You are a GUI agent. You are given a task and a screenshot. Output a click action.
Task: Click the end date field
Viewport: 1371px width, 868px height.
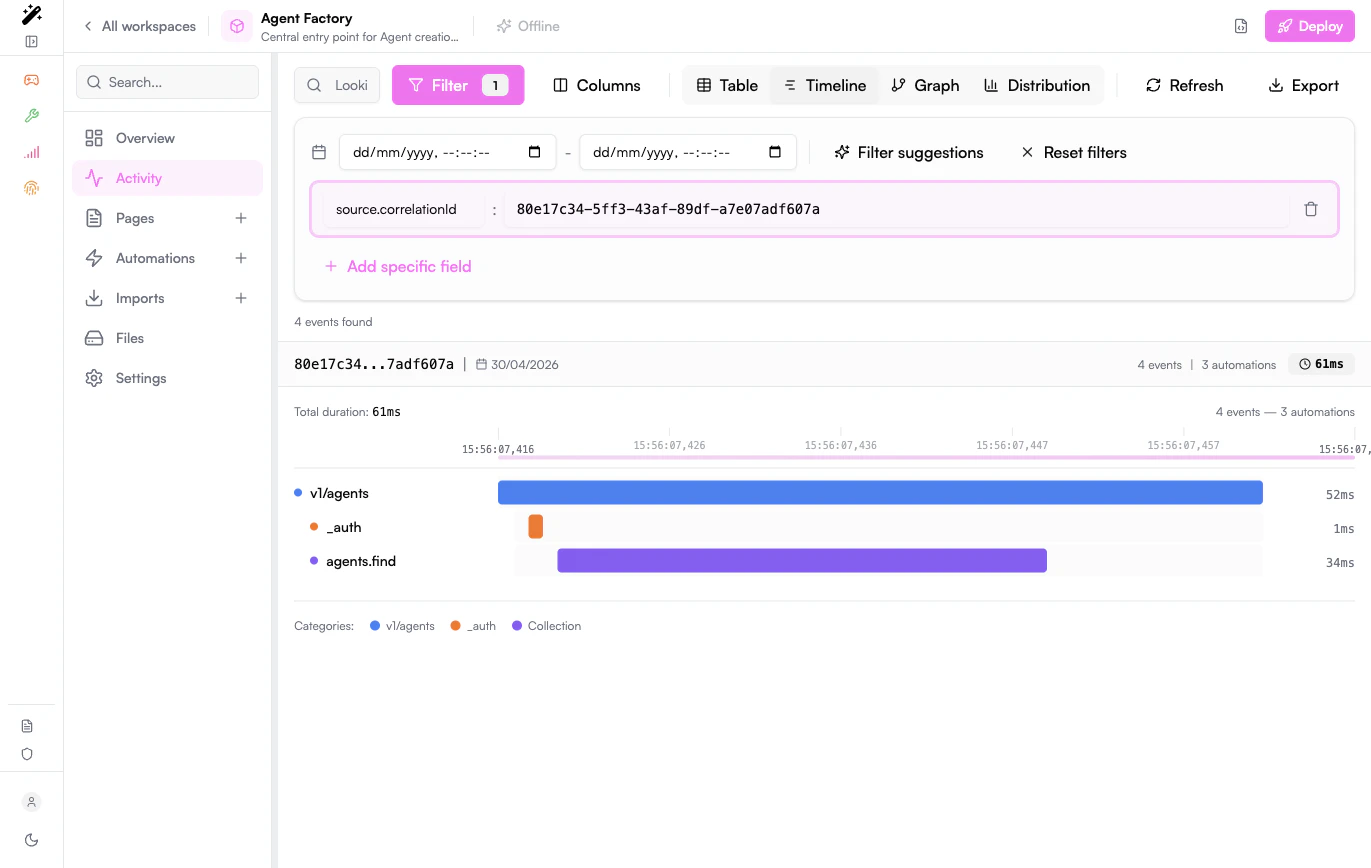click(x=688, y=152)
